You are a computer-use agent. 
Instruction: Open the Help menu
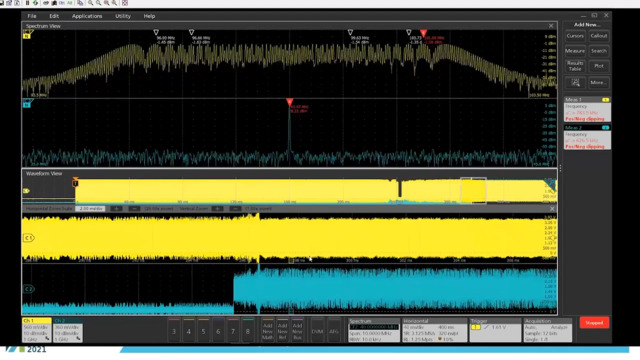(149, 16)
